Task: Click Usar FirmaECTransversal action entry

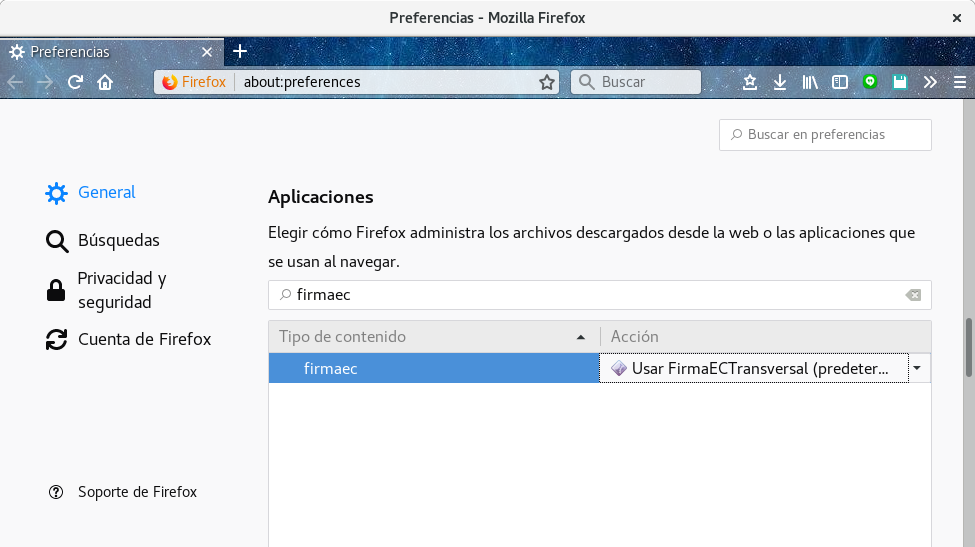Action: 754,369
